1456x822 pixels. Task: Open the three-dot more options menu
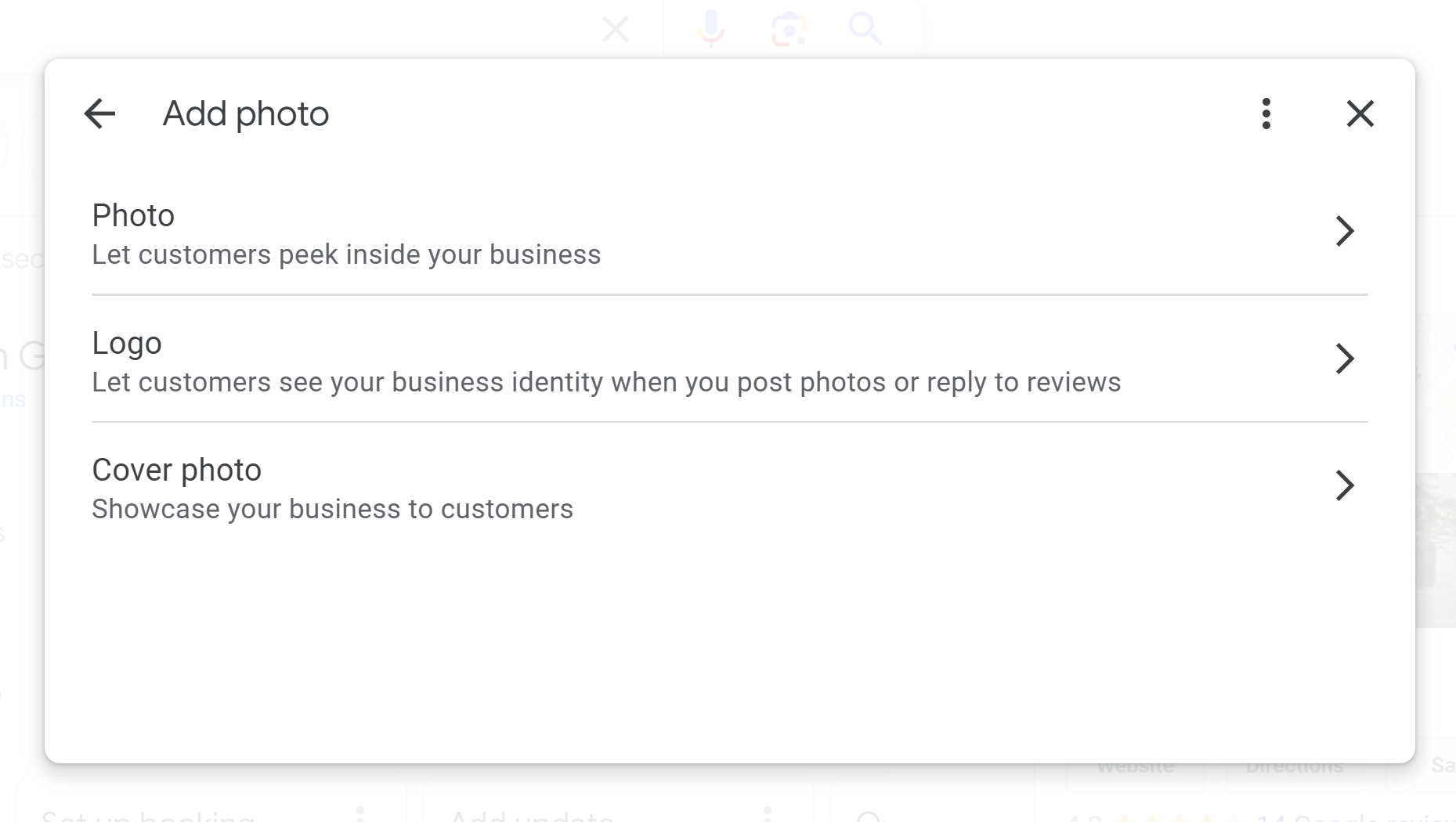pyautogui.click(x=1266, y=114)
